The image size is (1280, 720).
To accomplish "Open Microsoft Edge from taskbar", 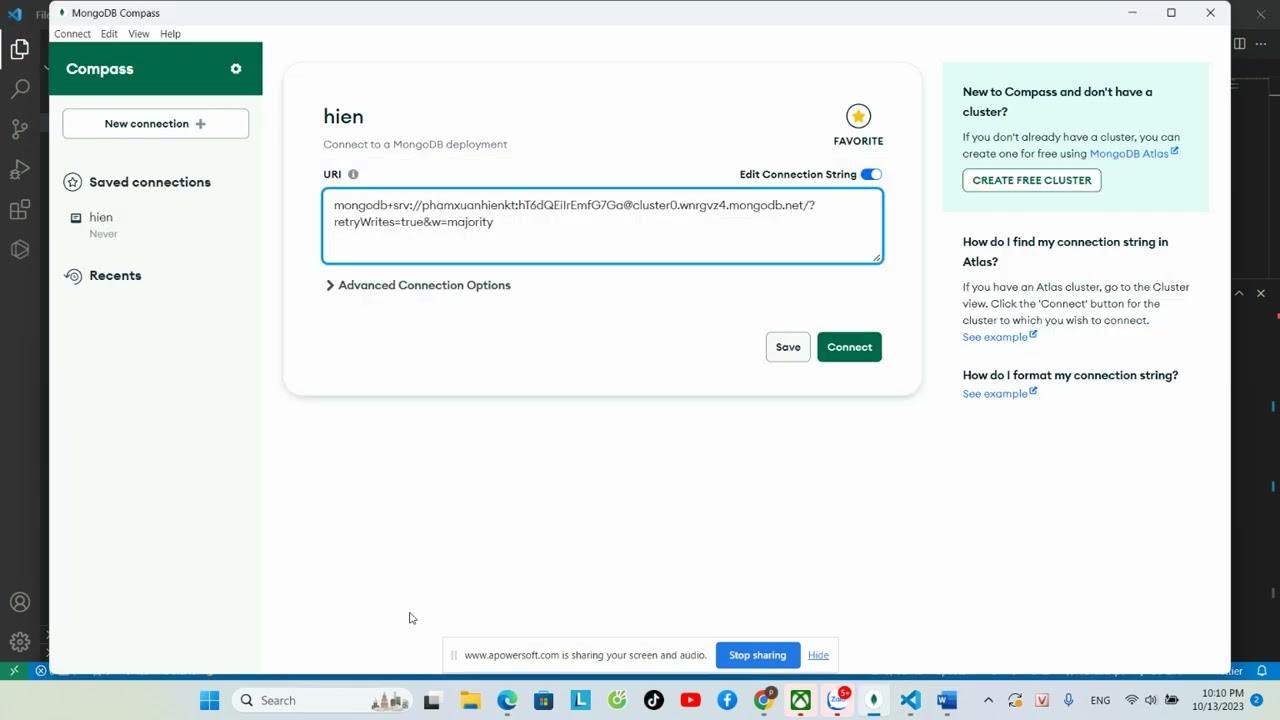I will 507,700.
